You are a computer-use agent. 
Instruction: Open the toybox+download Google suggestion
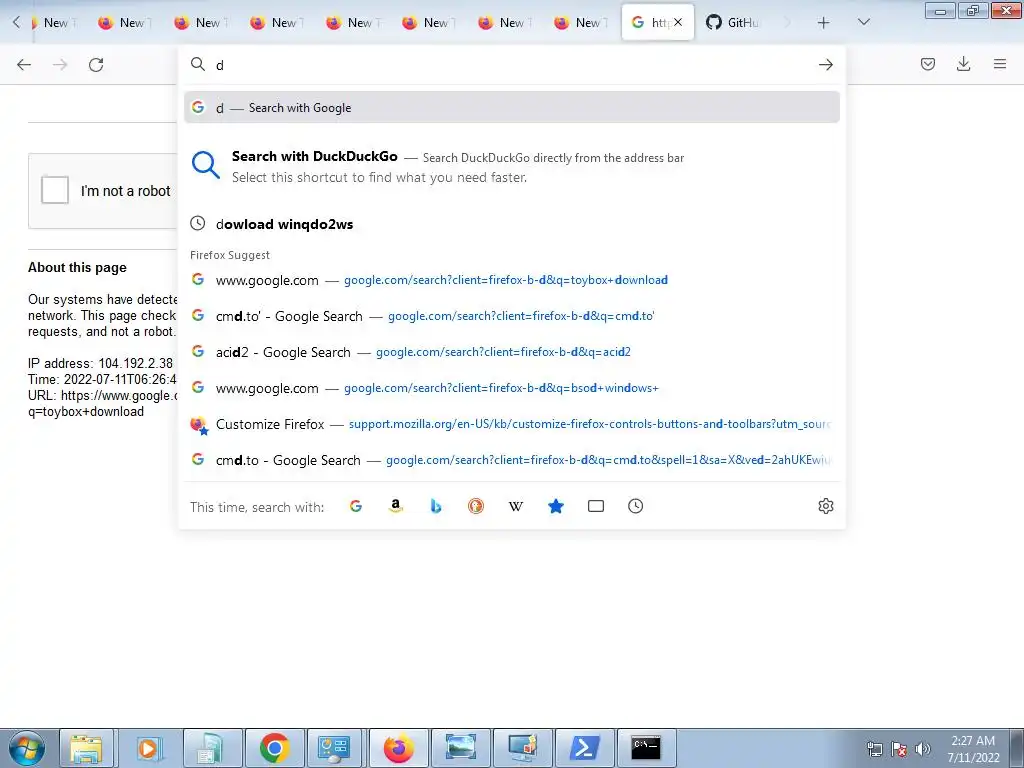[512, 280]
